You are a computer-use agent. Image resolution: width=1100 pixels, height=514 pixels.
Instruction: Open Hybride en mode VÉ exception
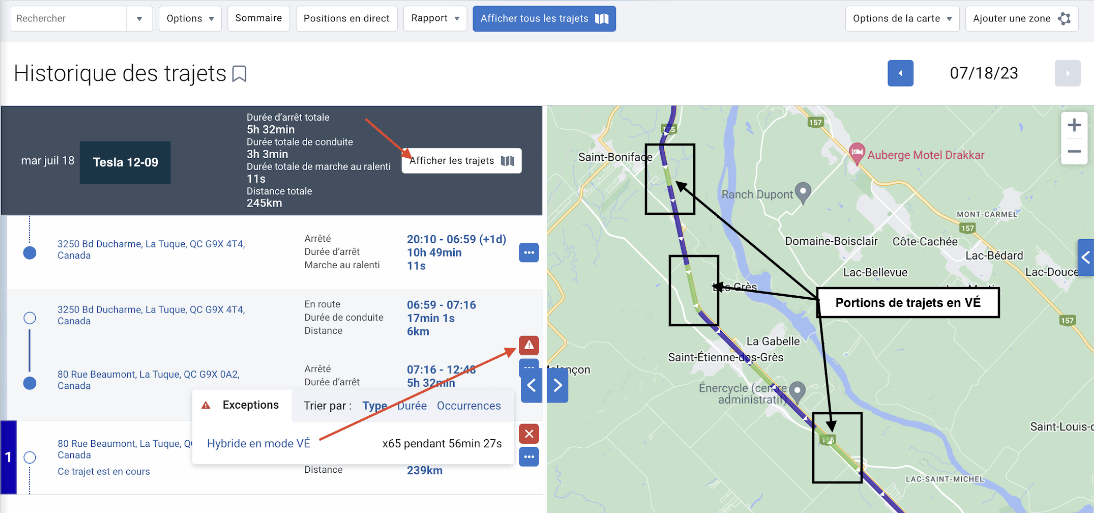tap(258, 443)
